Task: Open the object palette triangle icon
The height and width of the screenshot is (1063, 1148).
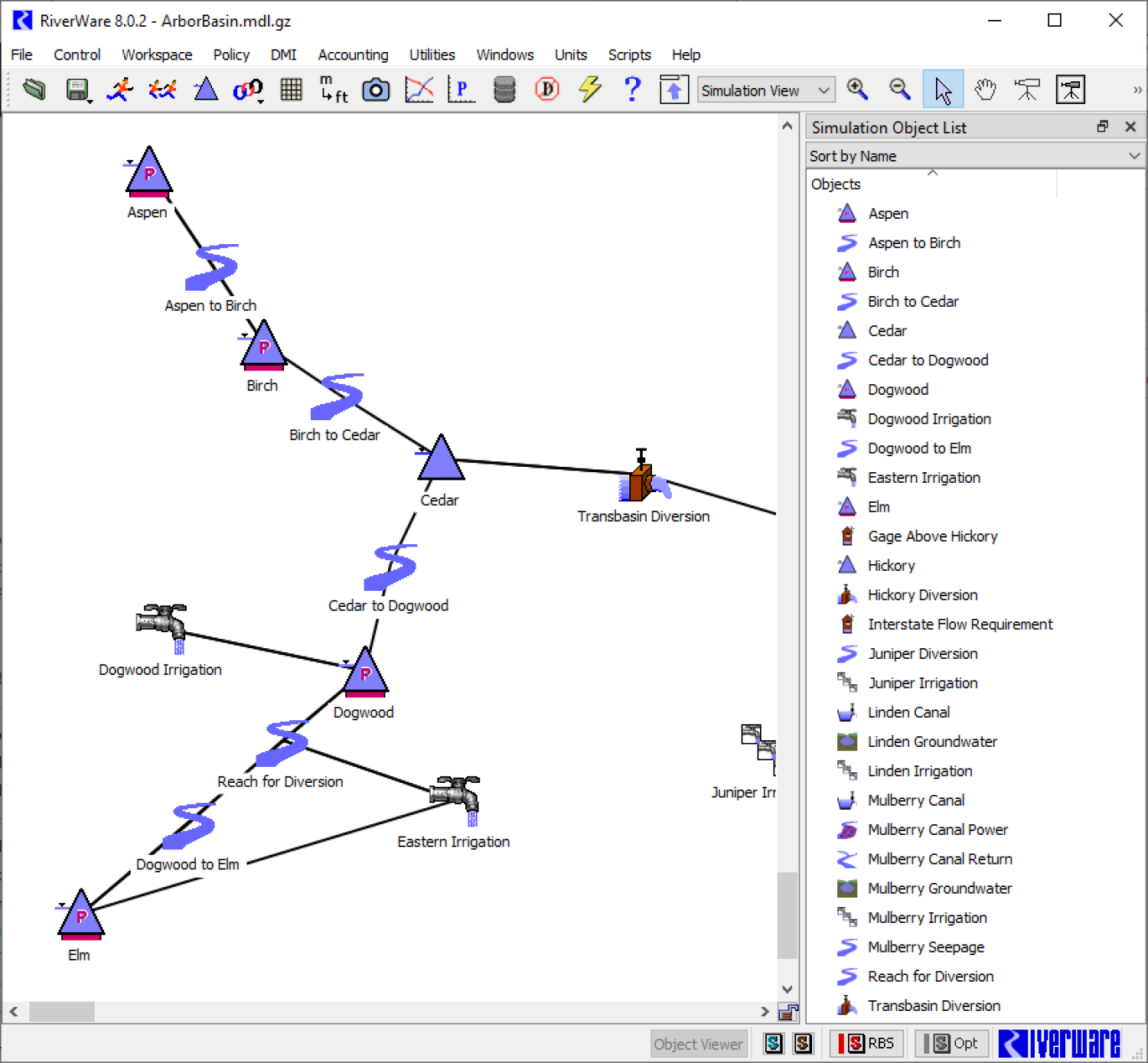Action: click(205, 90)
